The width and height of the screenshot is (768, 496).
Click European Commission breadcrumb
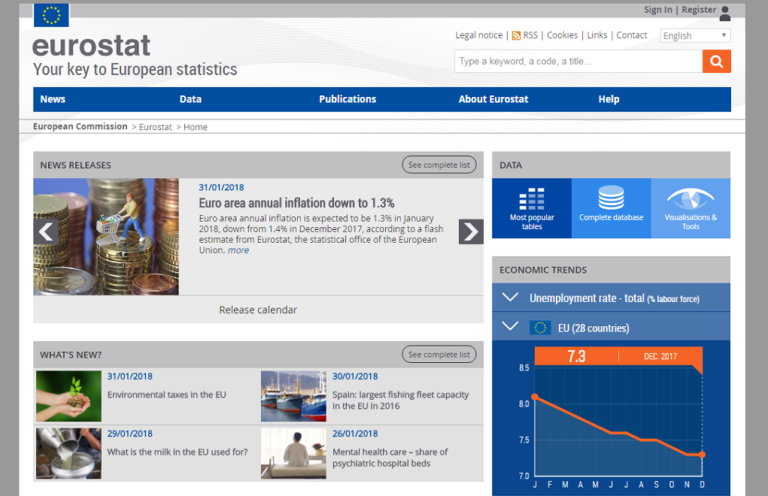point(80,126)
